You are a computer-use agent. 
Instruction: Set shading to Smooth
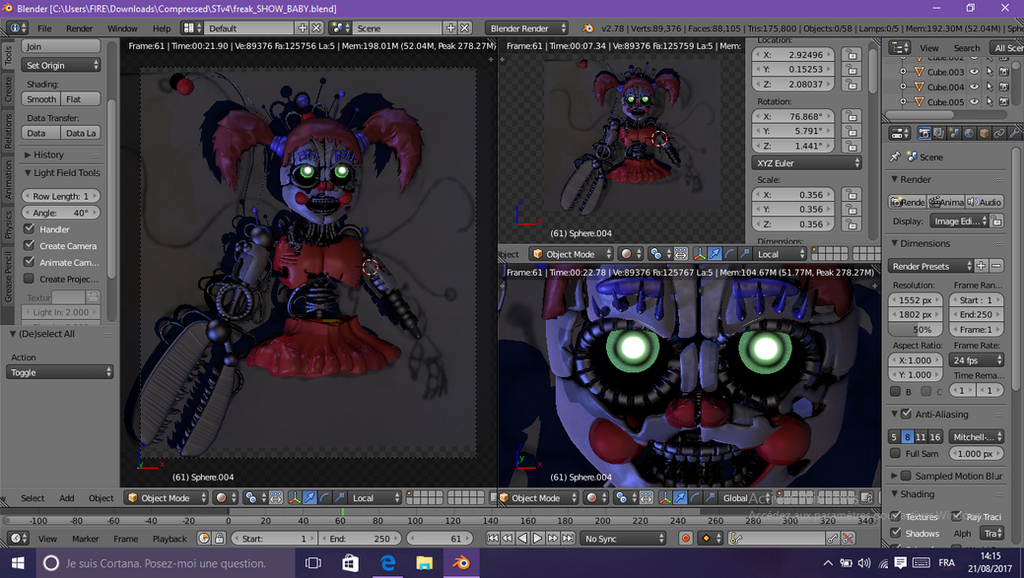coord(41,99)
